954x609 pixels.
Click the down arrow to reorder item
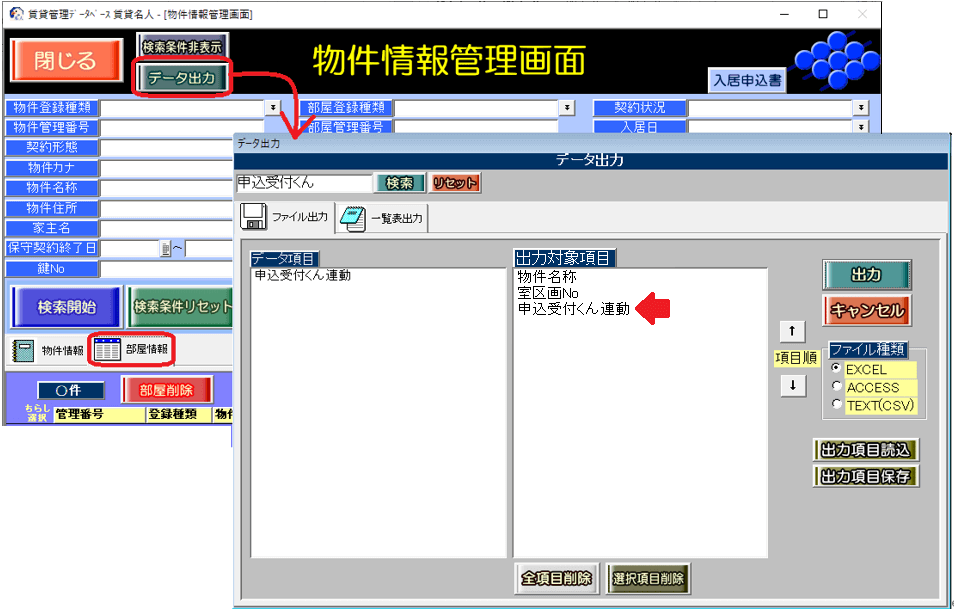[792, 386]
